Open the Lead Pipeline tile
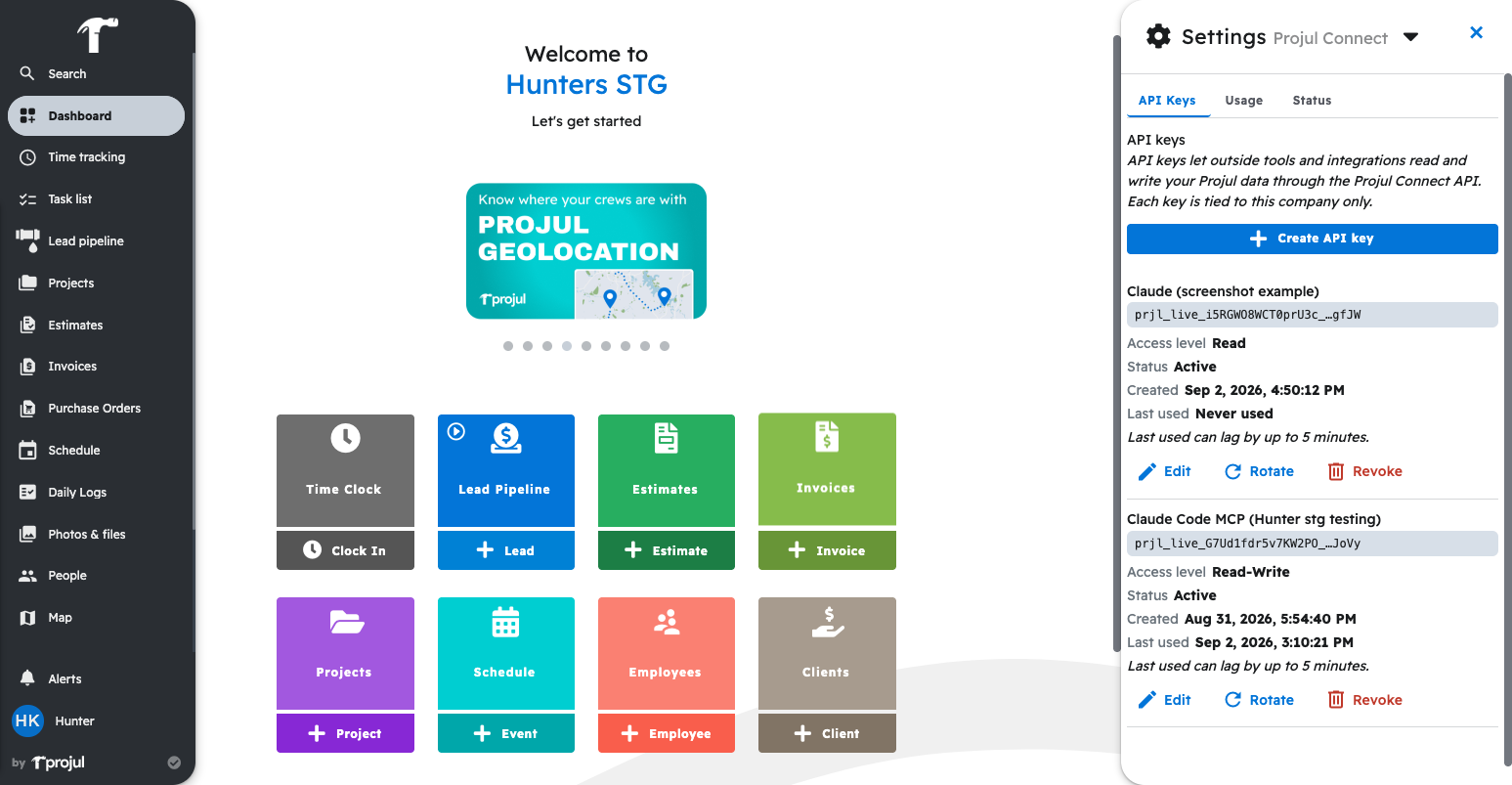 pyautogui.click(x=506, y=470)
